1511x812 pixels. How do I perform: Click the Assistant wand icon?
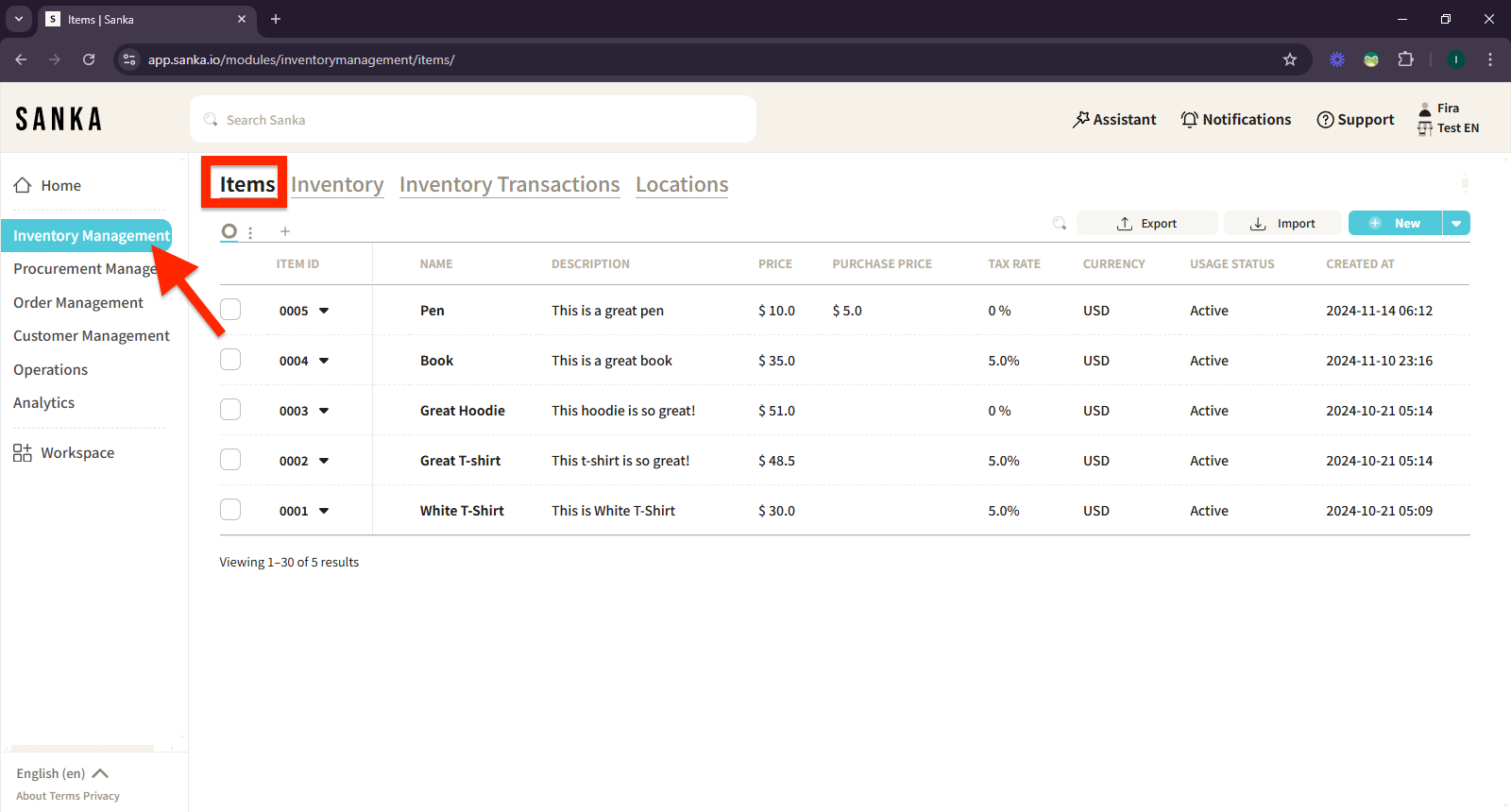click(x=1081, y=119)
